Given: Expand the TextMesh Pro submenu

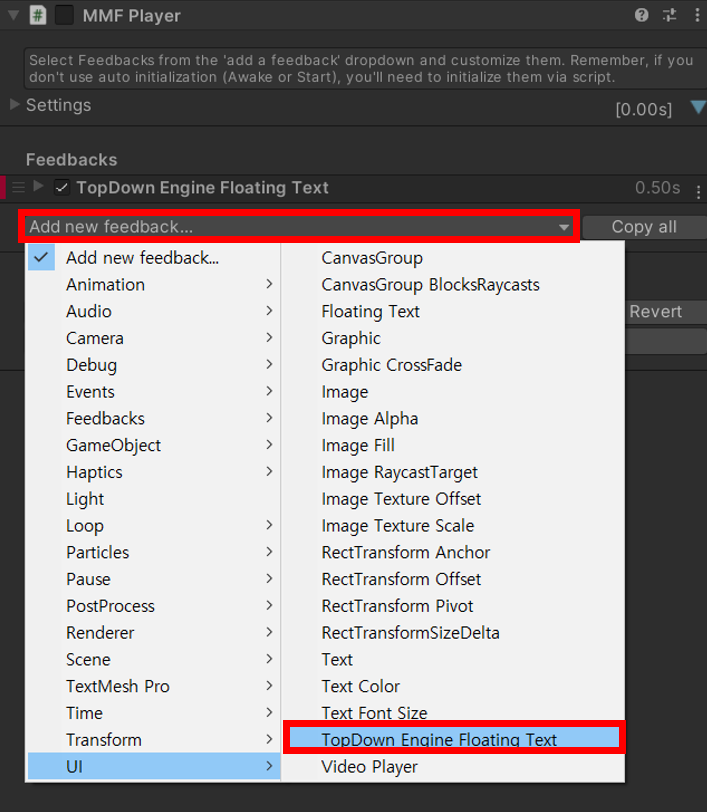Looking at the screenshot, I should pyautogui.click(x=154, y=686).
